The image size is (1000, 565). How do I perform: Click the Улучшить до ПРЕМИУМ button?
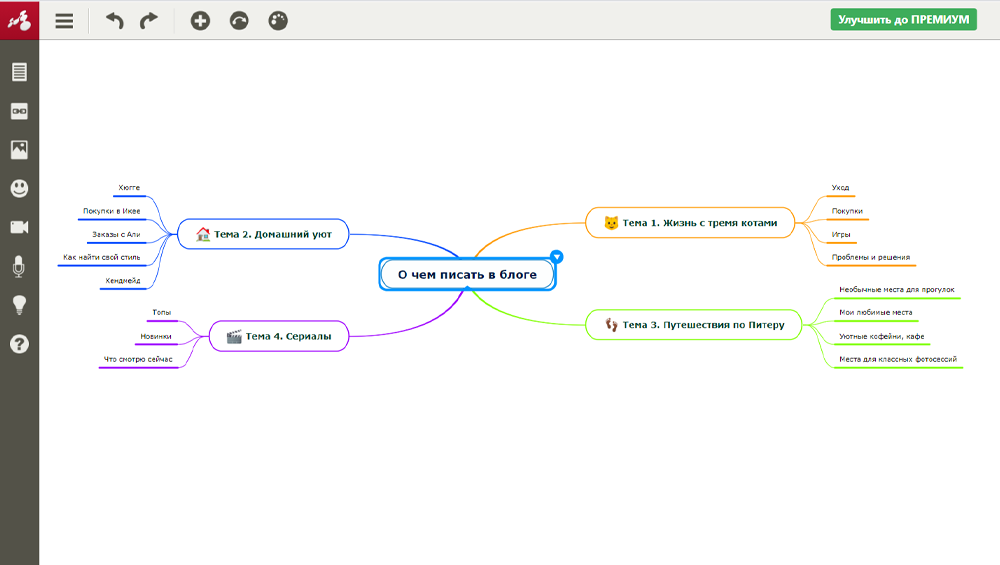903,20
